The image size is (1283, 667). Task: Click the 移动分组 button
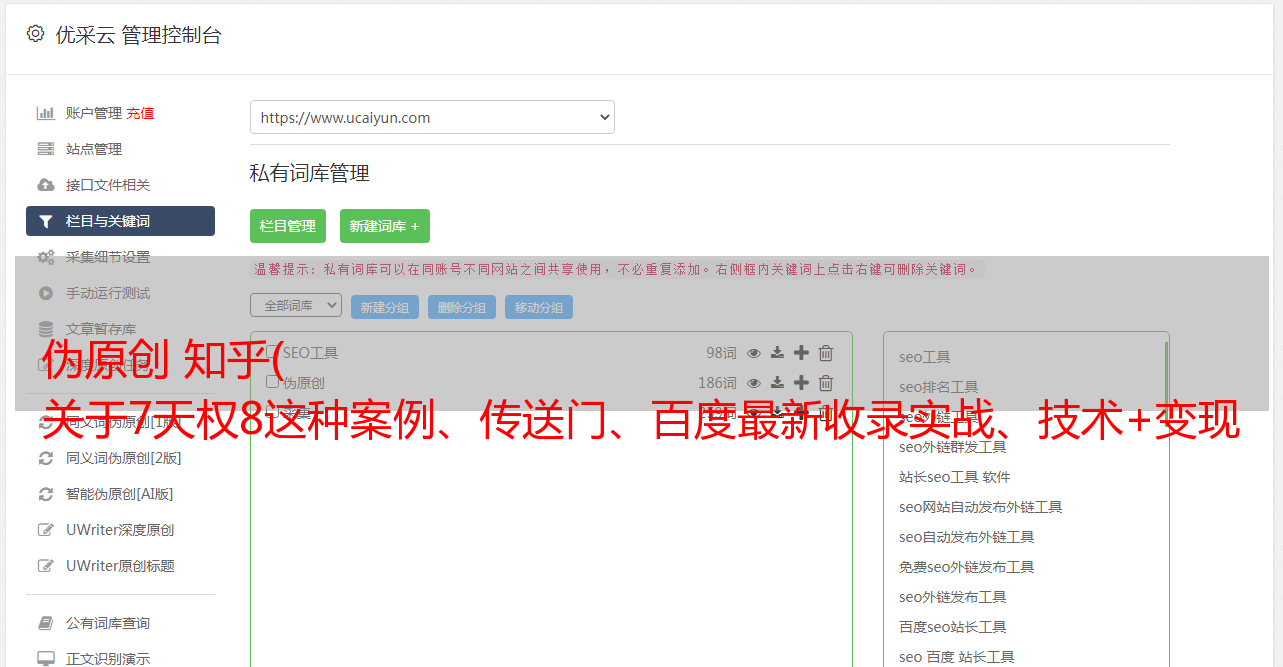pos(539,307)
